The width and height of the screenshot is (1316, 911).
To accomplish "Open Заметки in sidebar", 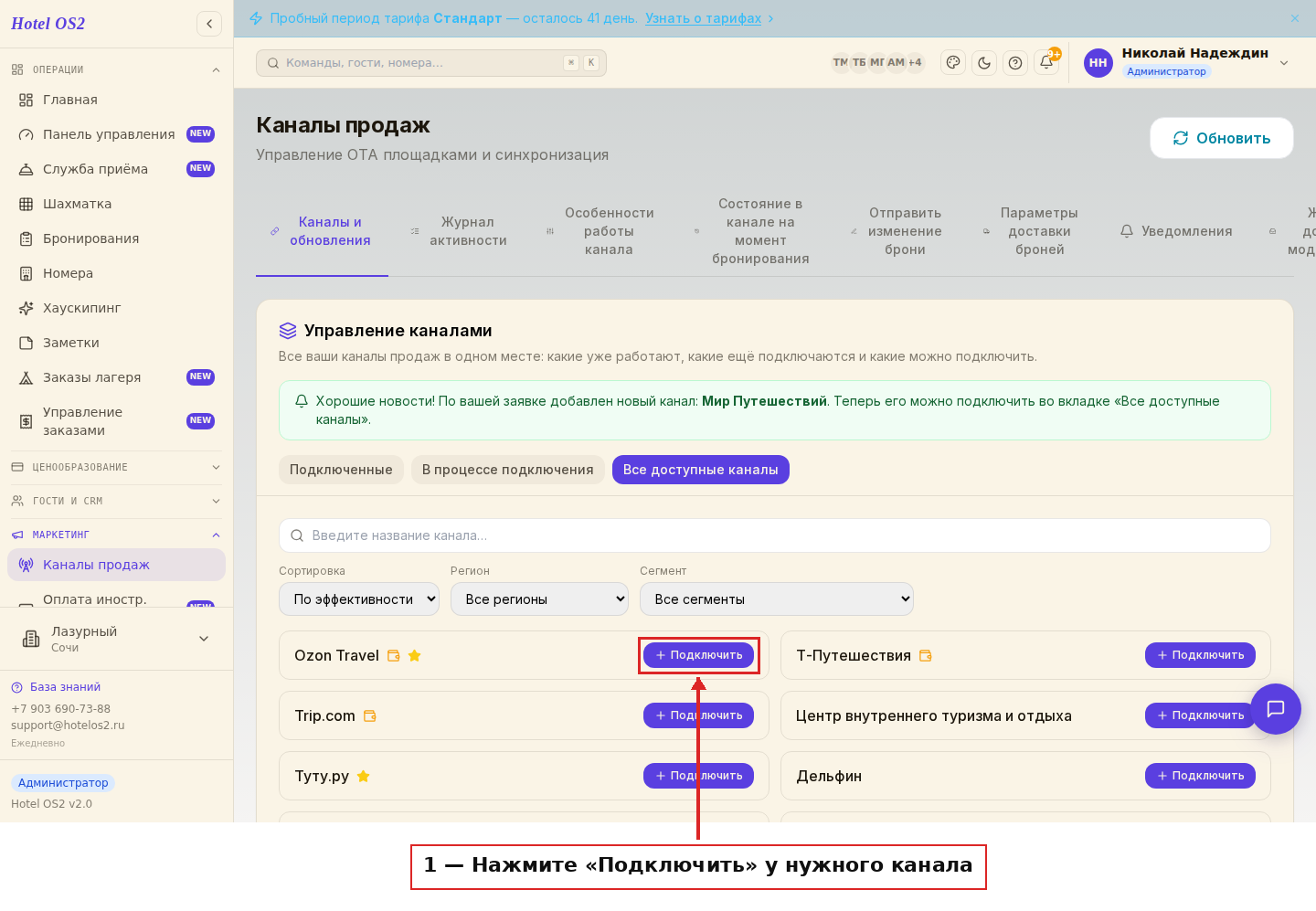I will click(x=116, y=343).
